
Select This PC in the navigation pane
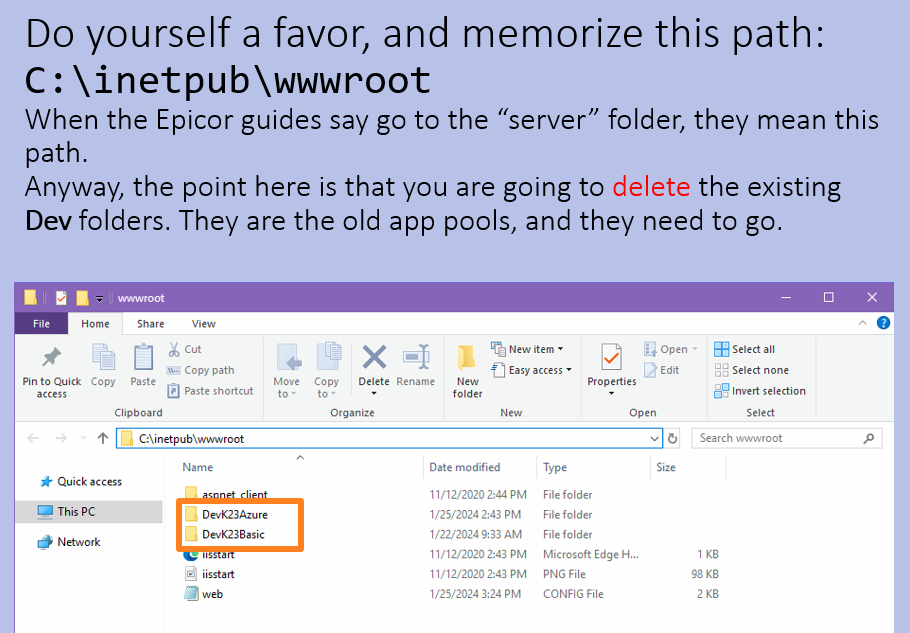coord(76,512)
